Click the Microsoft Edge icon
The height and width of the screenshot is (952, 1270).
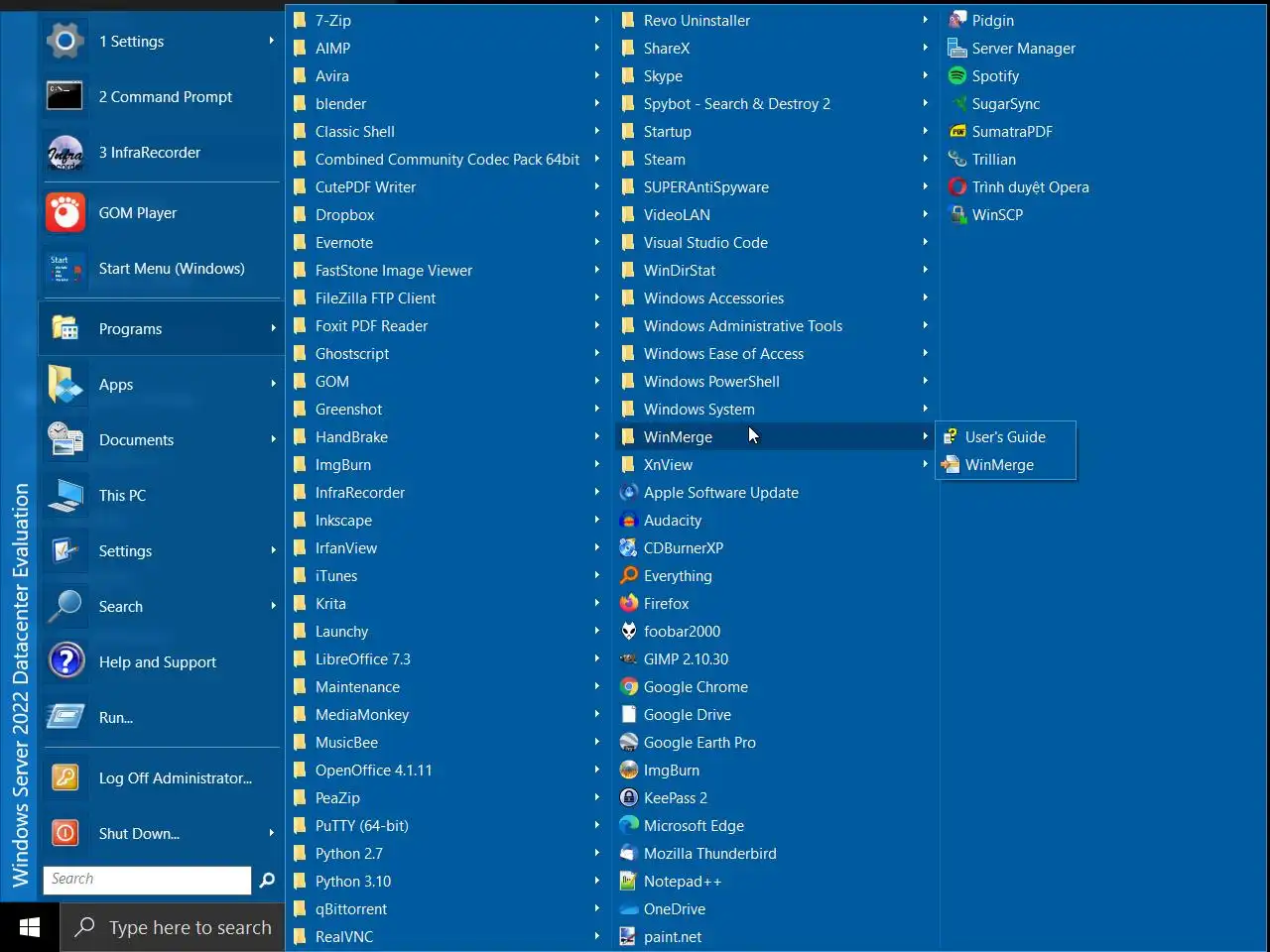(x=628, y=825)
